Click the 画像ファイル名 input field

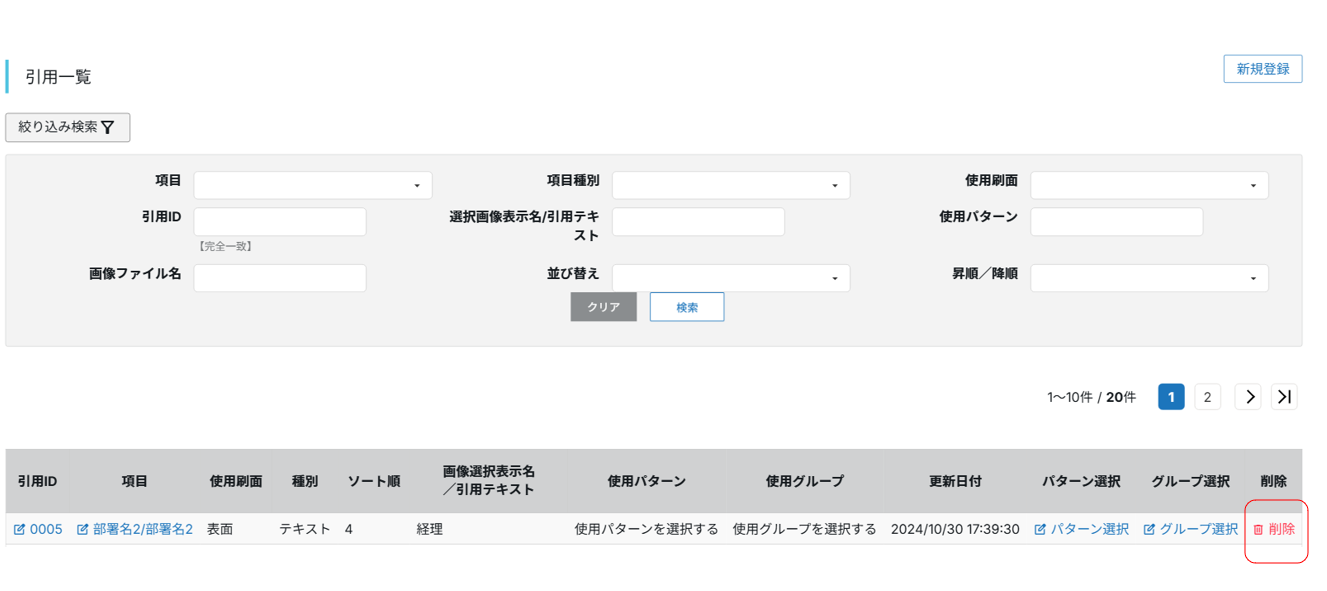280,277
